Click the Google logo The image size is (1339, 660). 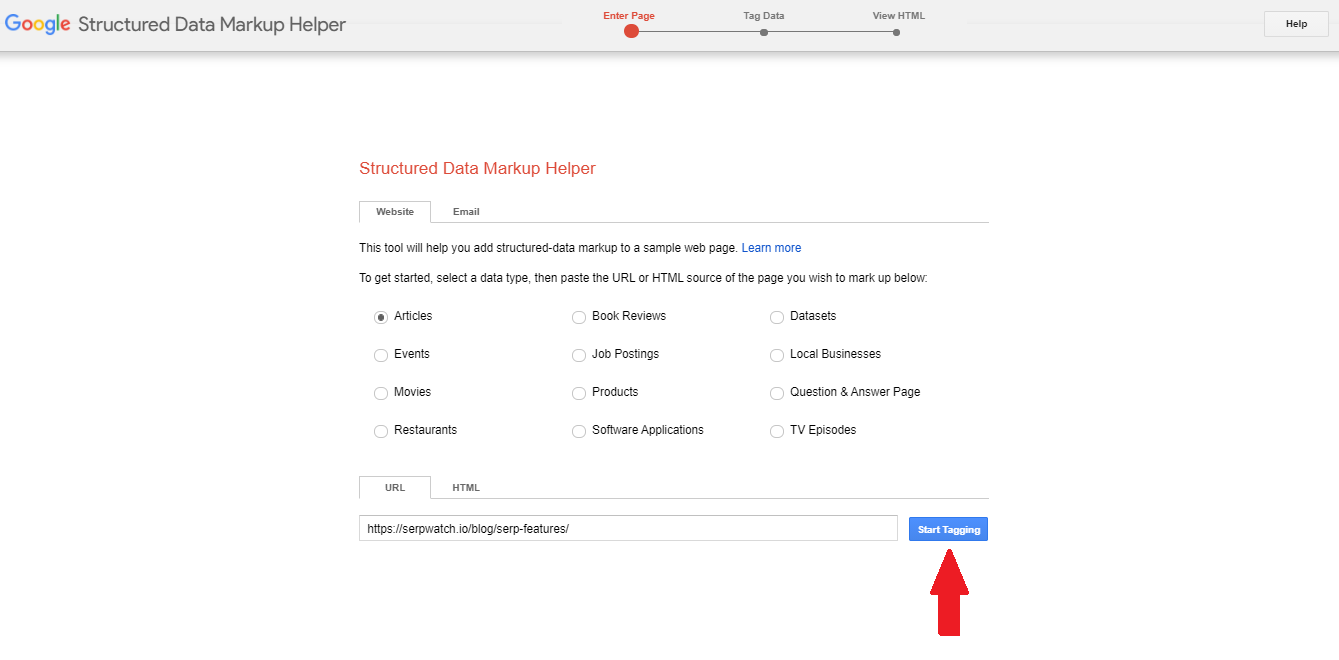coord(38,25)
